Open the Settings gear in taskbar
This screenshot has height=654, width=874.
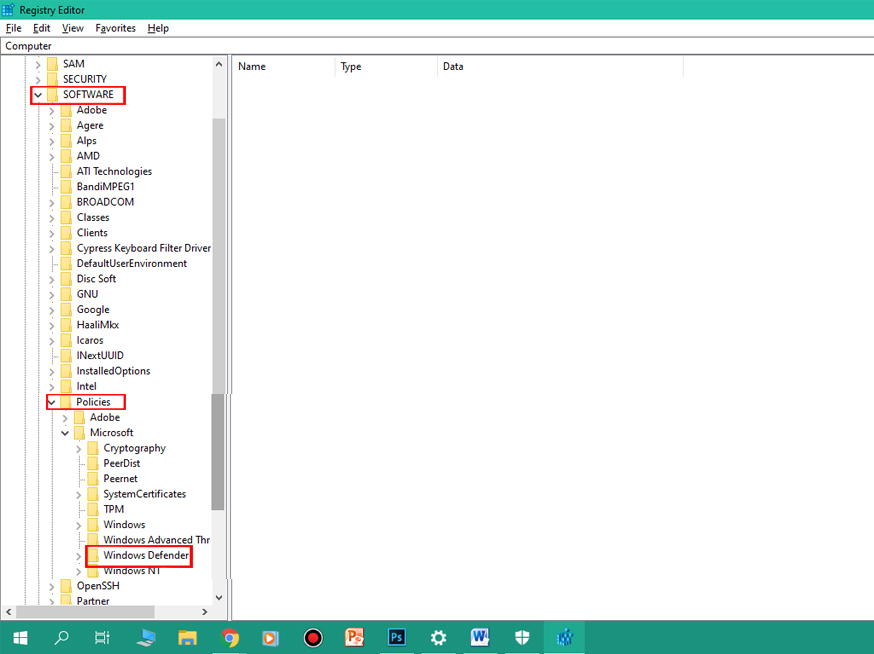pyautogui.click(x=438, y=637)
